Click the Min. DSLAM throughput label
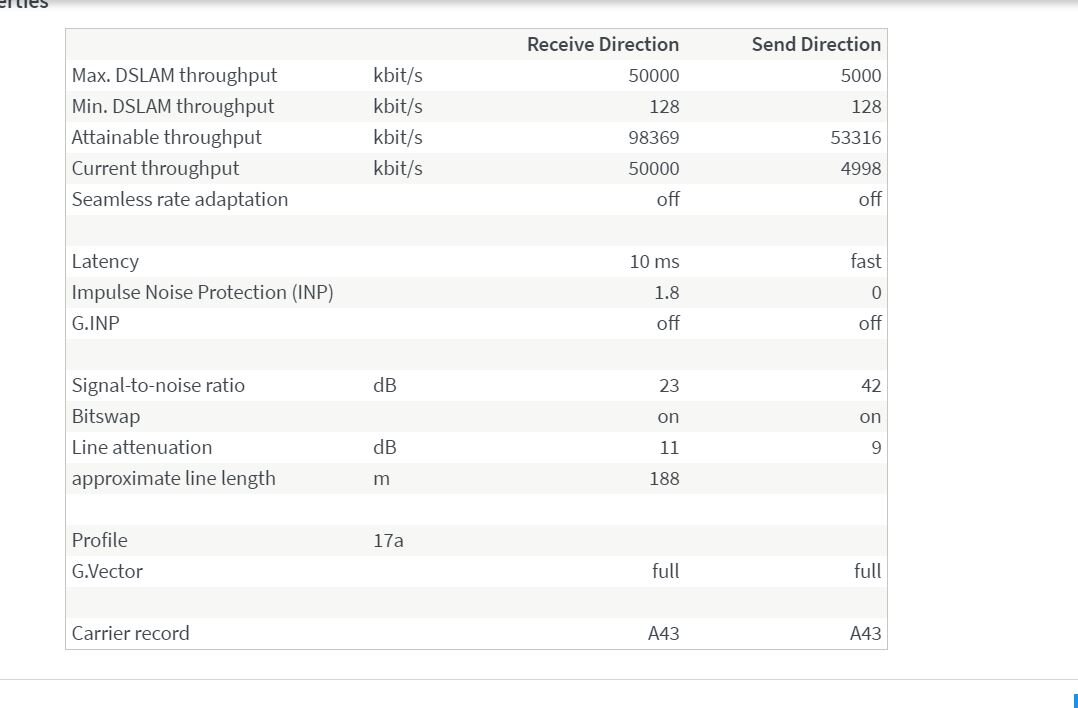 [x=172, y=106]
